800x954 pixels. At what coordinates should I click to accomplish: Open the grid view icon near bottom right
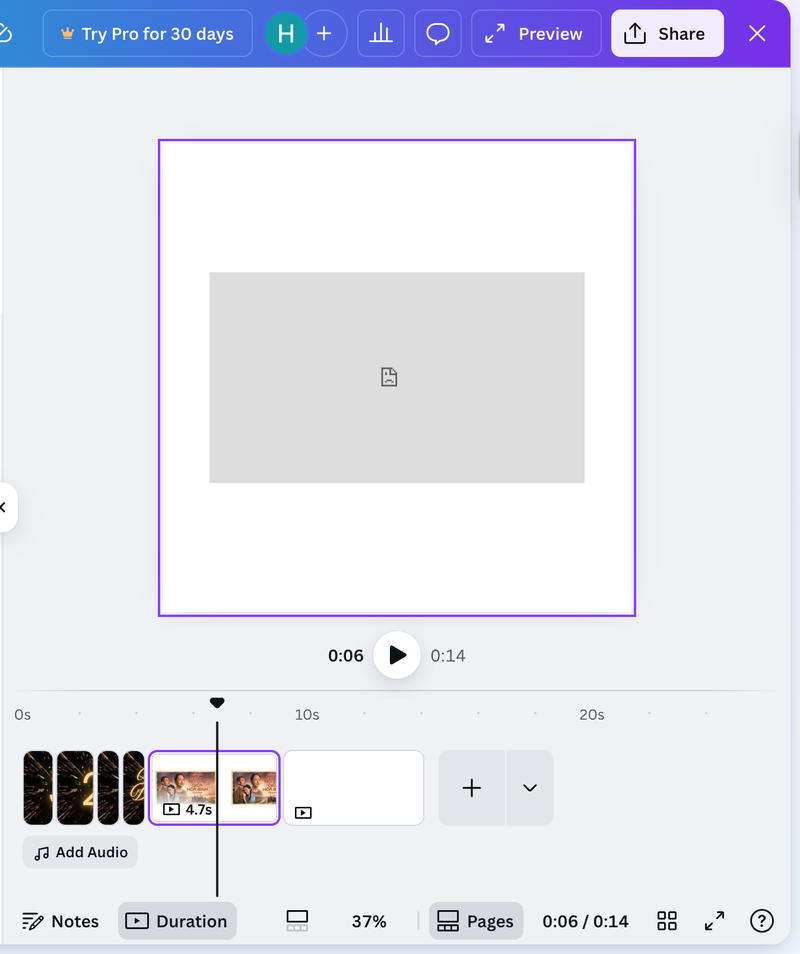click(x=666, y=921)
